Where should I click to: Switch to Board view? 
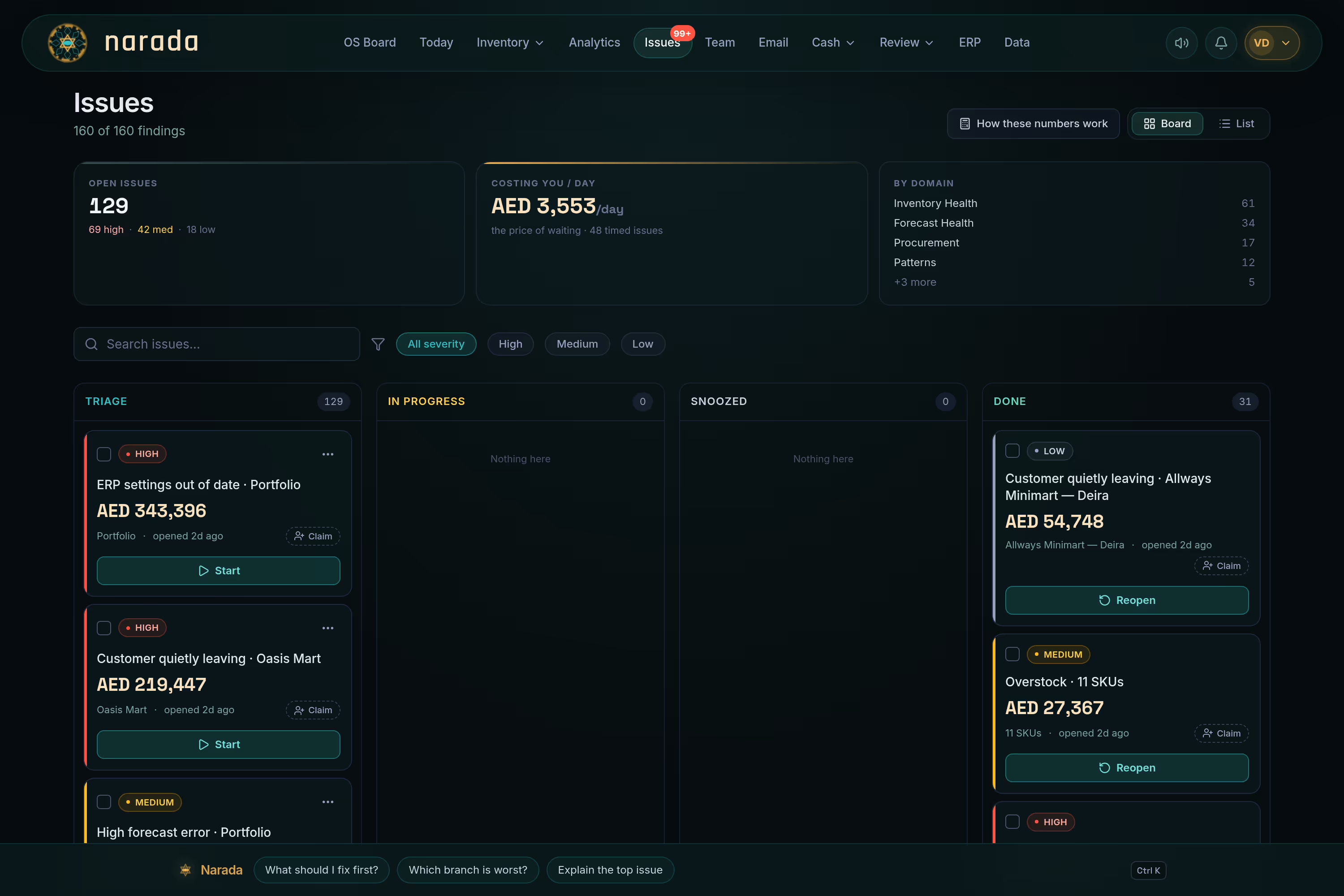pos(1167,124)
